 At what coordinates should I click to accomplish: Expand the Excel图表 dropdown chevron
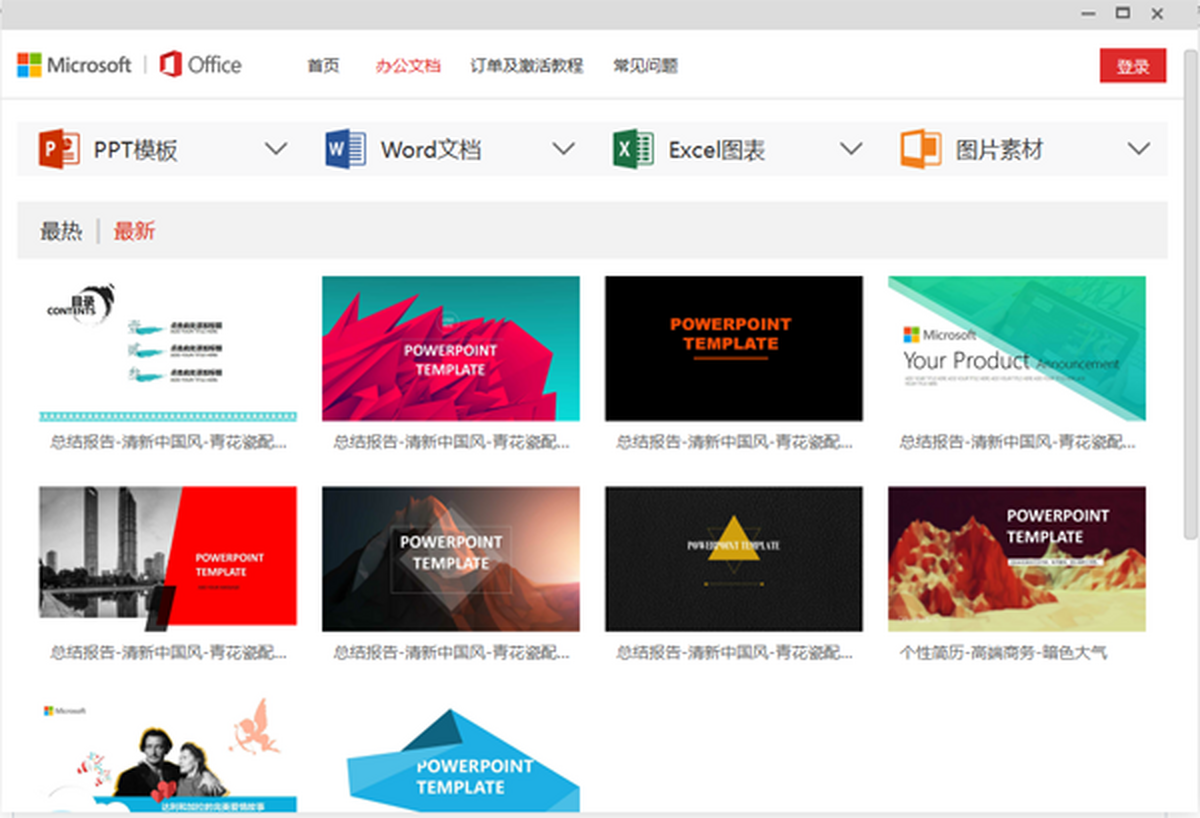(851, 148)
